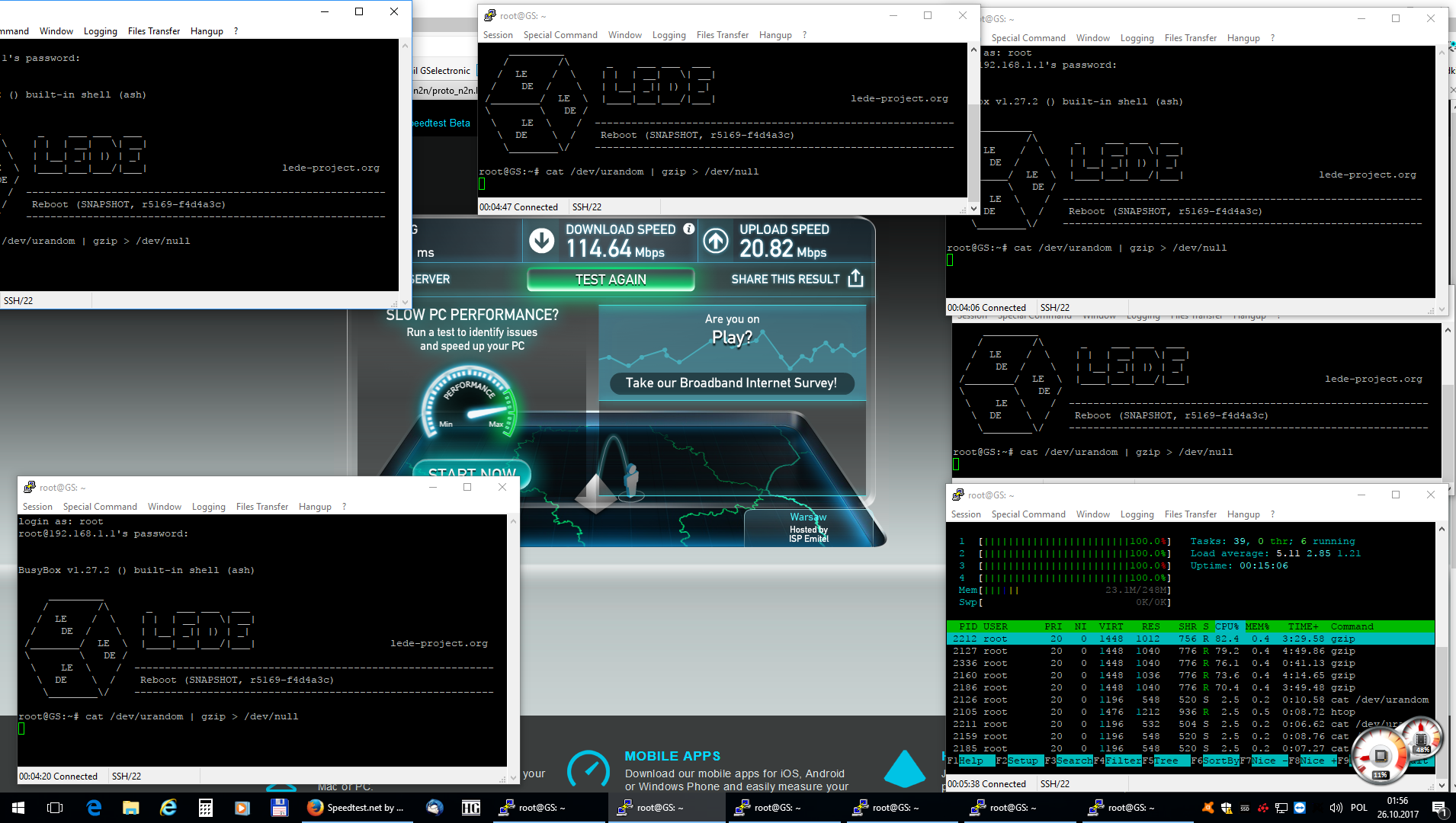Open Hangup menu in top-left terminal window

pyautogui.click(x=207, y=31)
